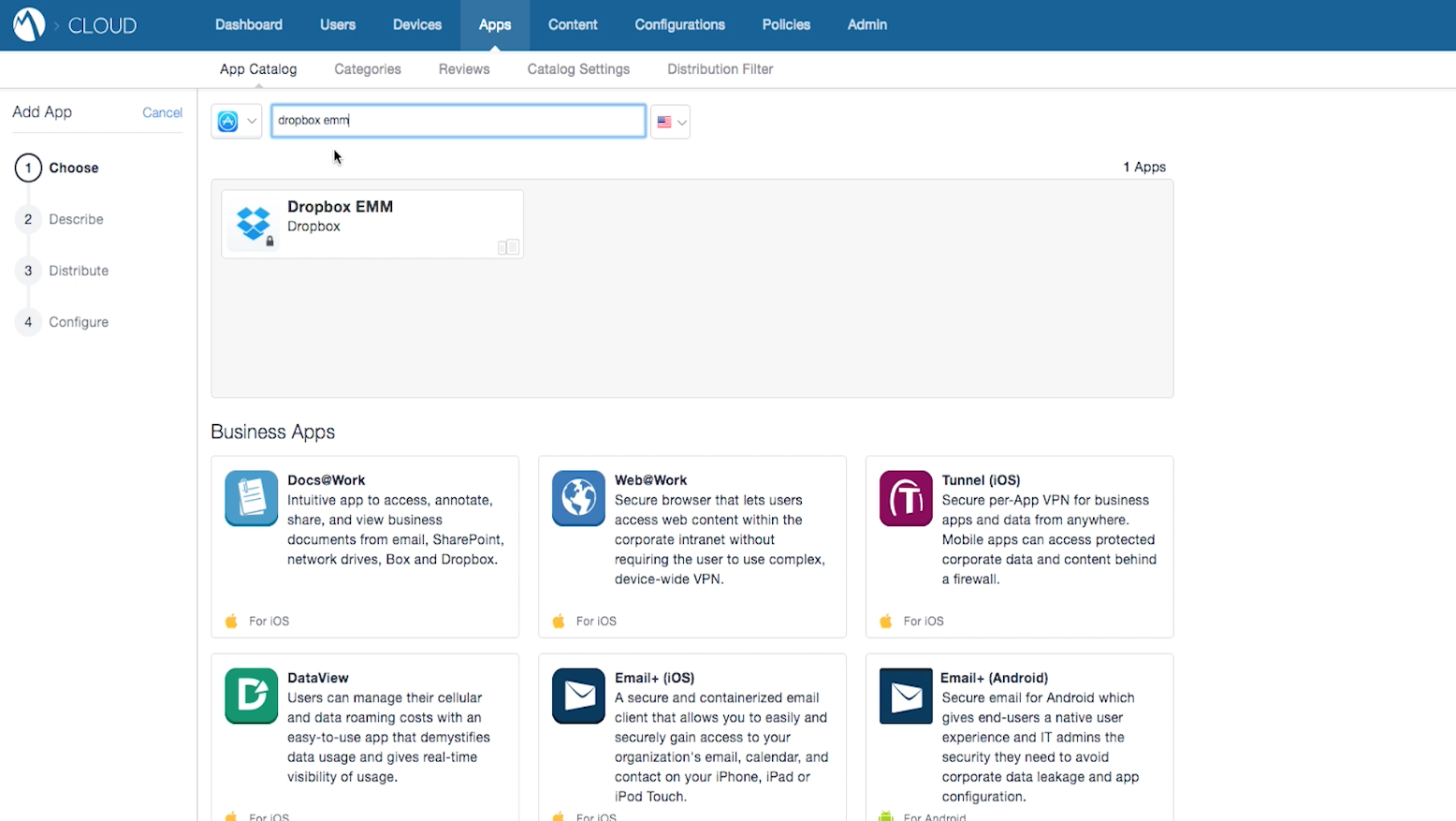Select step 4 Configure in wizard

[79, 322]
